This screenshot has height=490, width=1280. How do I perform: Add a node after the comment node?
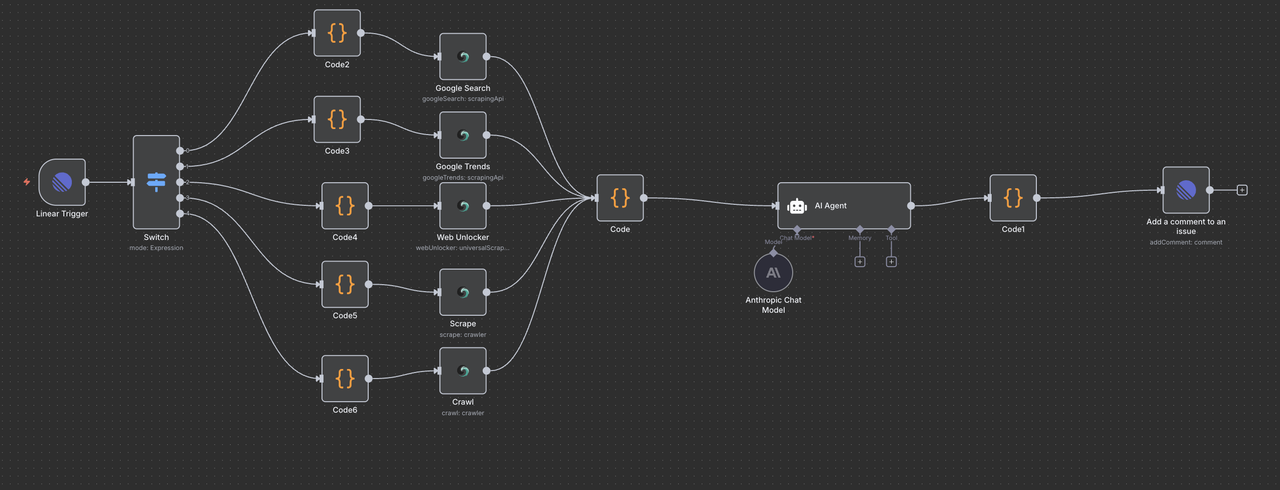(1242, 190)
